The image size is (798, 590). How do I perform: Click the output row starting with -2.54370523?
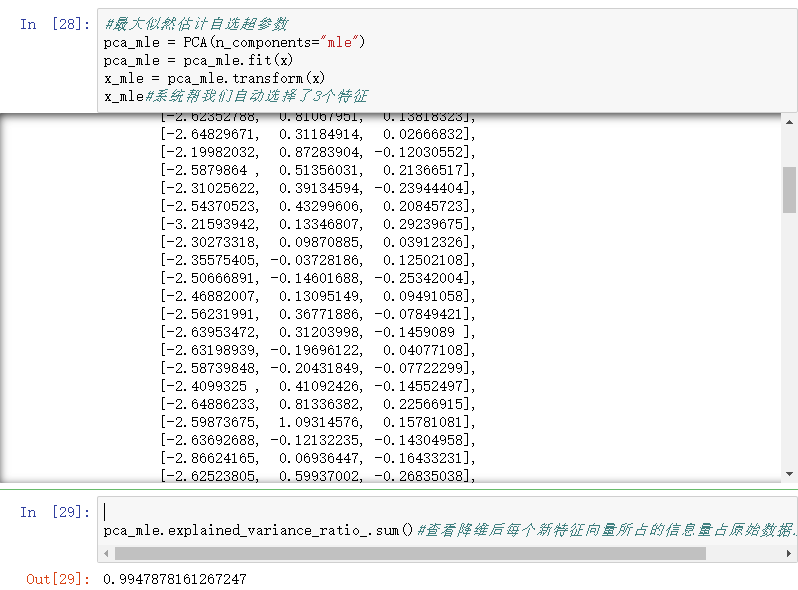tap(318, 206)
